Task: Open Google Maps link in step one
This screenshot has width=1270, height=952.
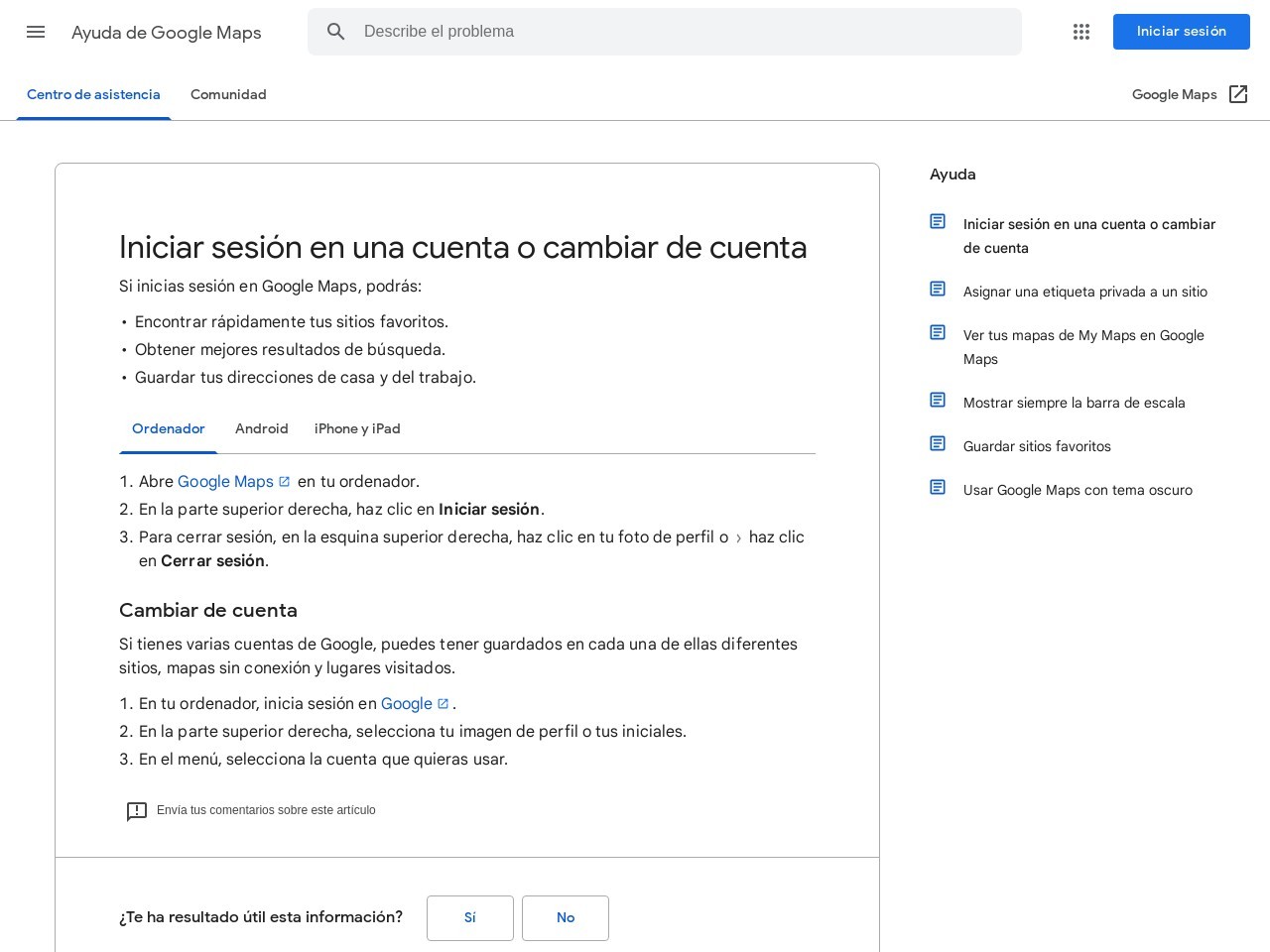Action: (225, 481)
